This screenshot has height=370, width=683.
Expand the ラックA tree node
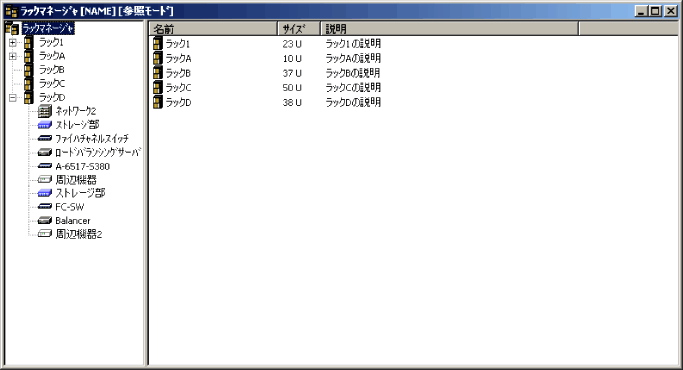(x=13, y=56)
